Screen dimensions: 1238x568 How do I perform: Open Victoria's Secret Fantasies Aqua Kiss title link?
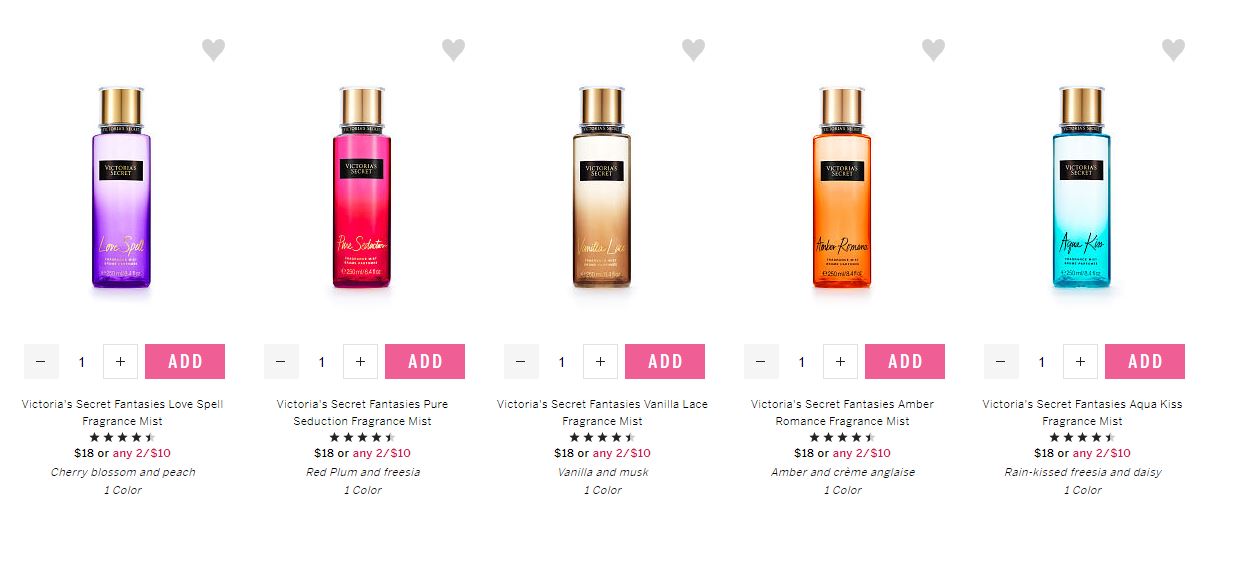tap(1082, 413)
